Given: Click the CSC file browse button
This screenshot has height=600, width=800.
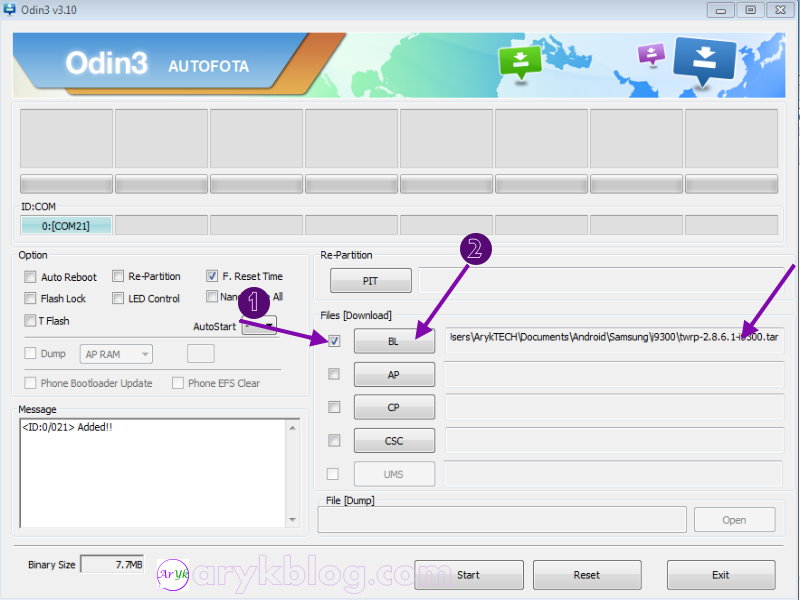Looking at the screenshot, I should tap(394, 440).
